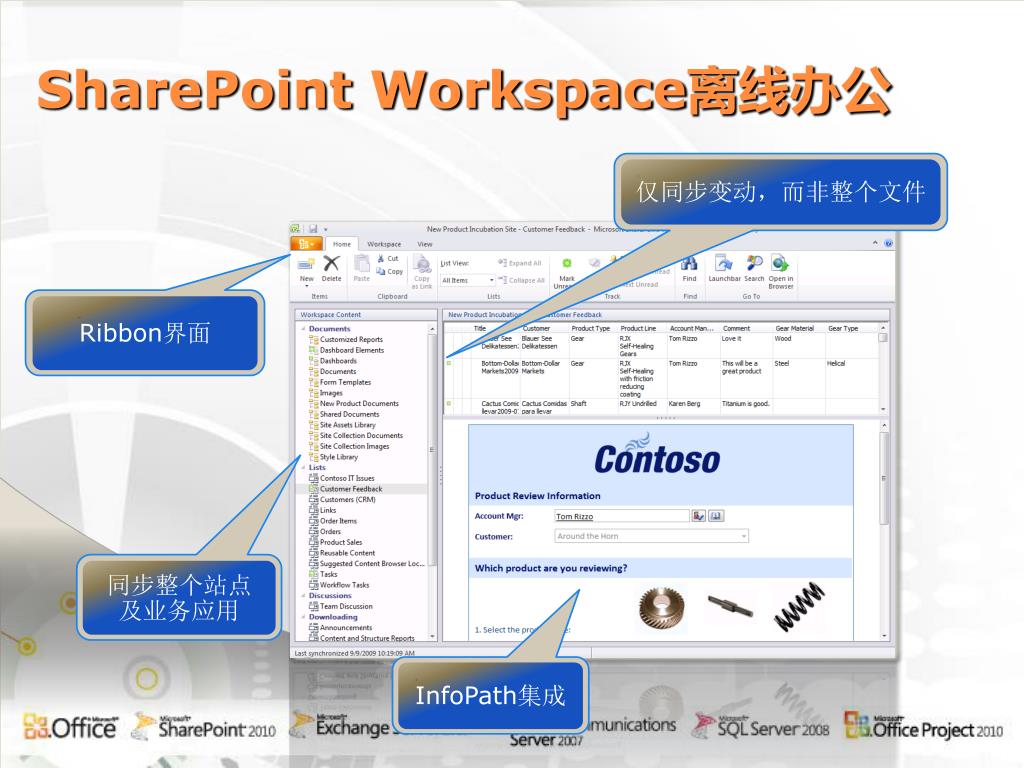The image size is (1024, 768).
Task: Click the Paste clipboard icon
Action: [x=361, y=264]
